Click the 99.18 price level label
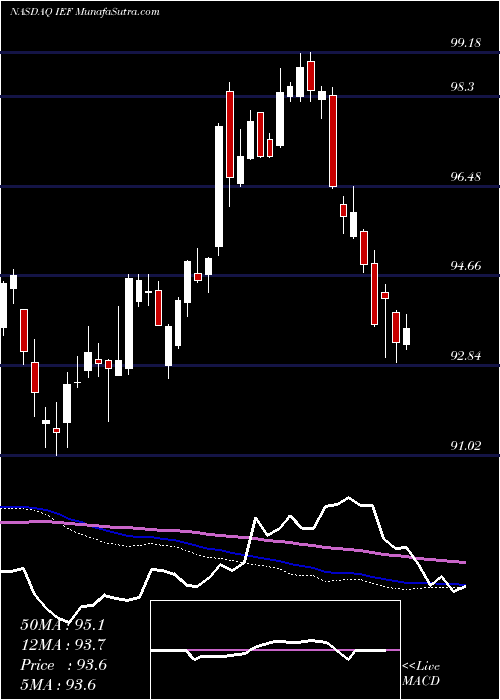 (466, 43)
